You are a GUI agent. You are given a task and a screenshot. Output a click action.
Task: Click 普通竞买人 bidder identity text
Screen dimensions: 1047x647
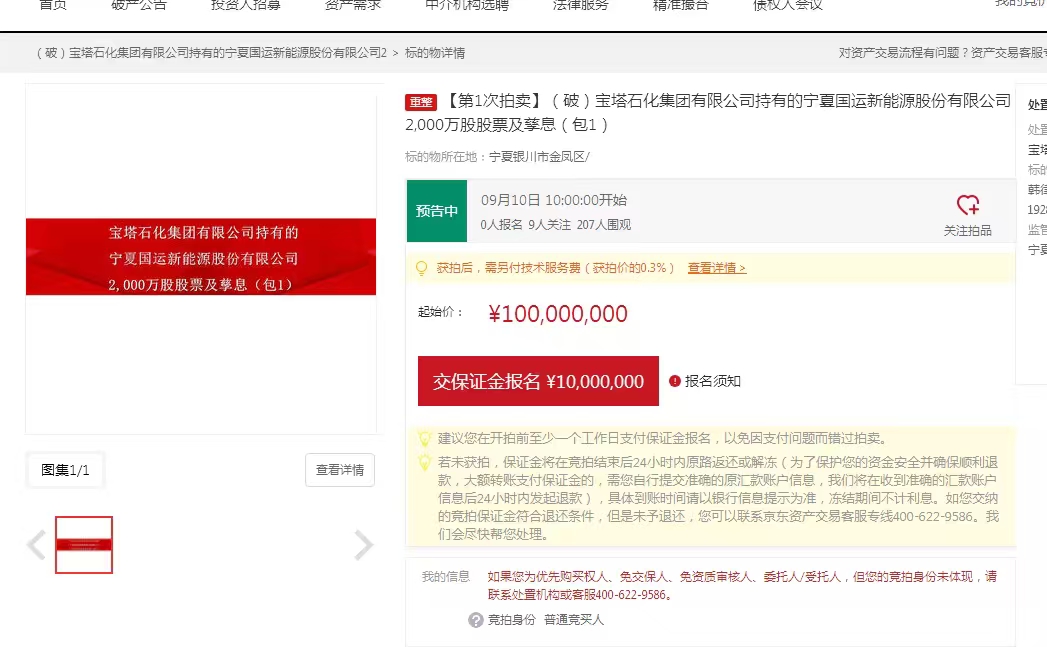coord(574,620)
